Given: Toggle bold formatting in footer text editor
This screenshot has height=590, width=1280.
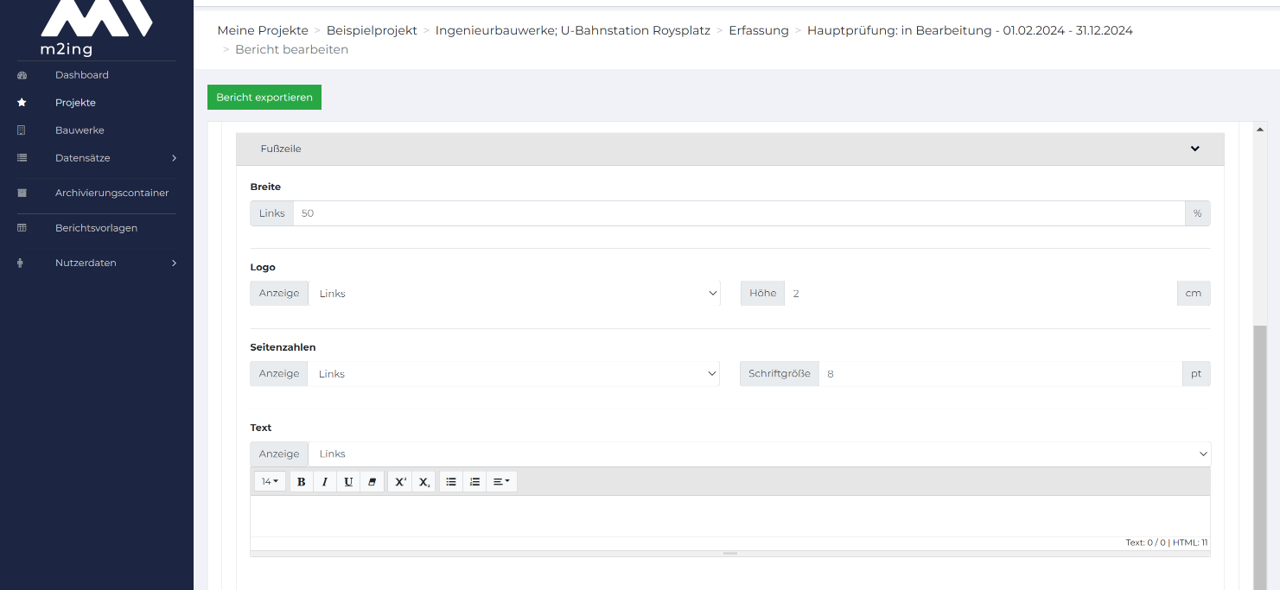Looking at the screenshot, I should click(x=301, y=482).
